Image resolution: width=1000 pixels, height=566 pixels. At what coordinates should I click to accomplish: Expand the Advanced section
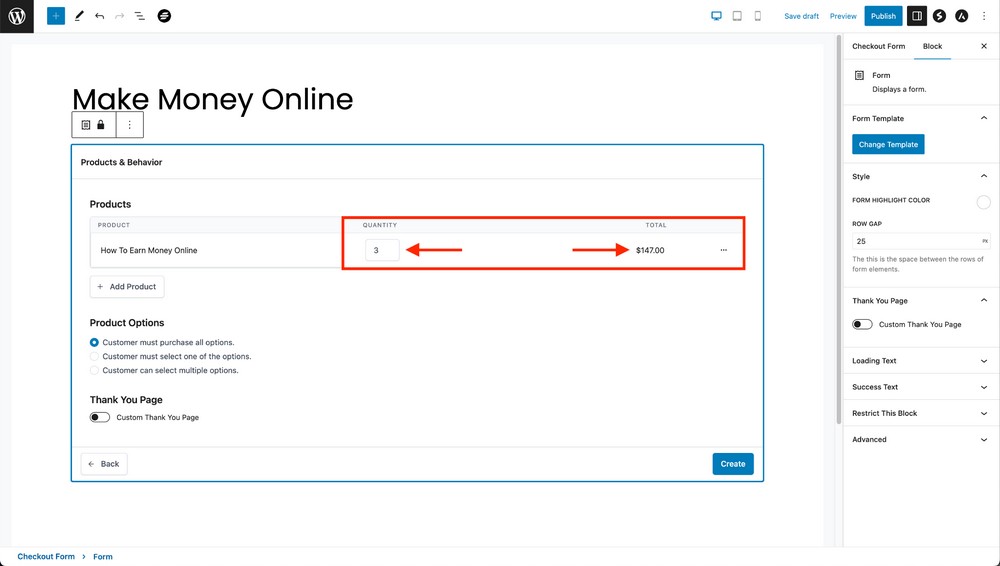click(922, 439)
